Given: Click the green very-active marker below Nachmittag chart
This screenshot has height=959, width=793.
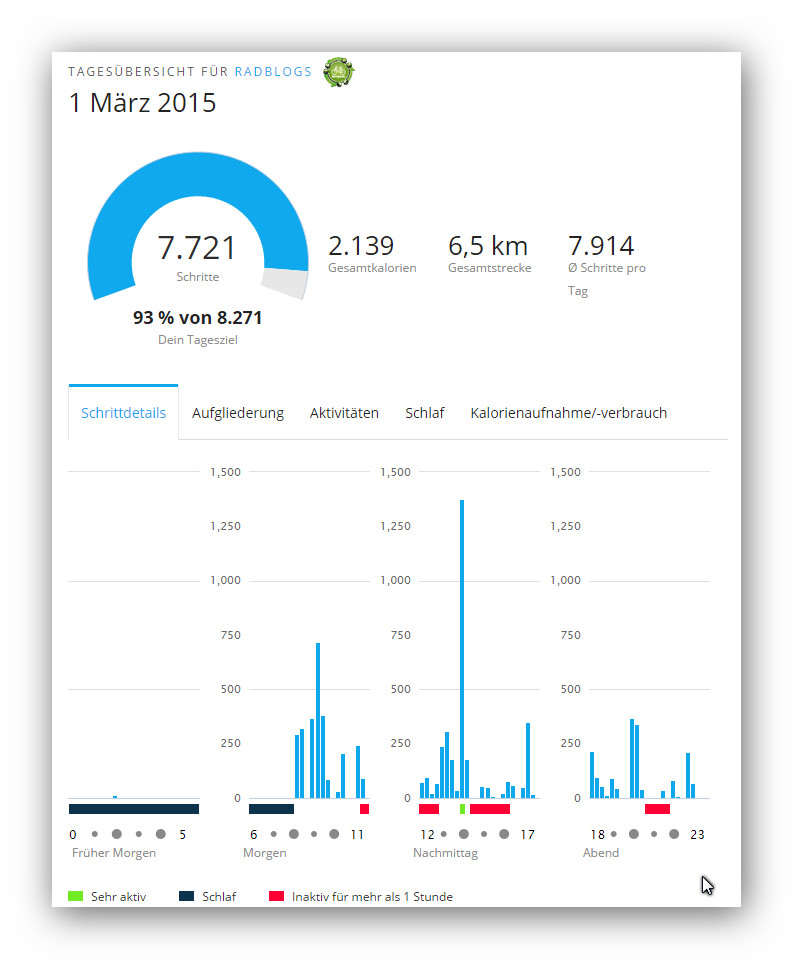Looking at the screenshot, I should coord(462,808).
